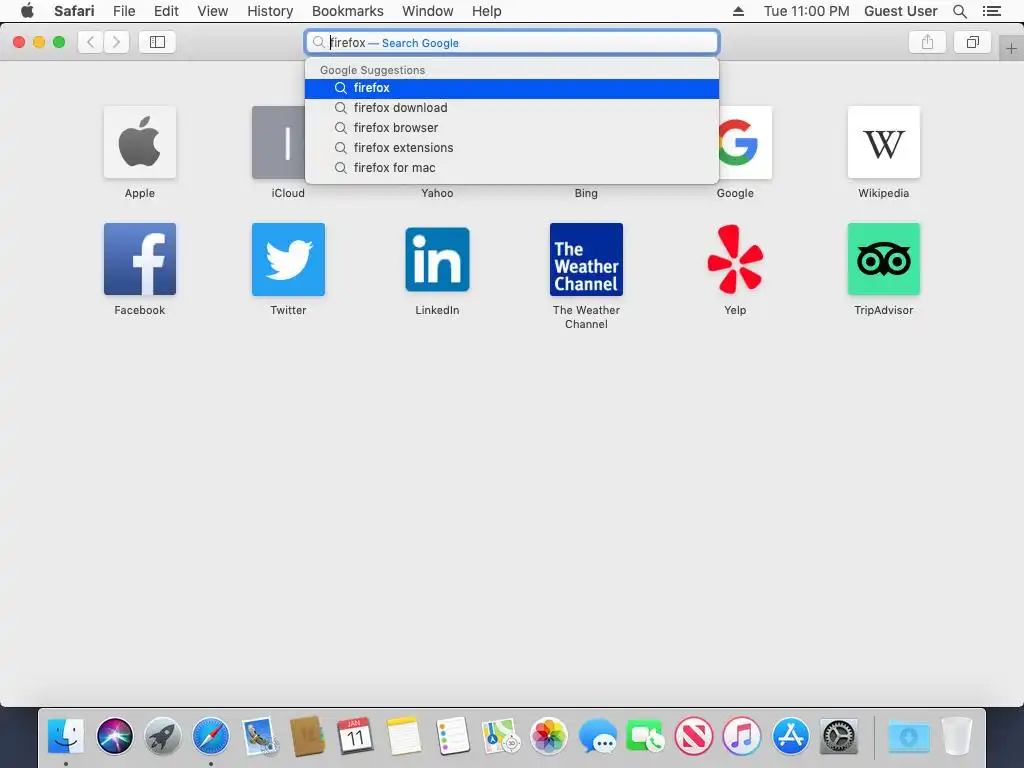The width and height of the screenshot is (1024, 768).
Task: Launch Siri from the Dock
Action: 115,735
